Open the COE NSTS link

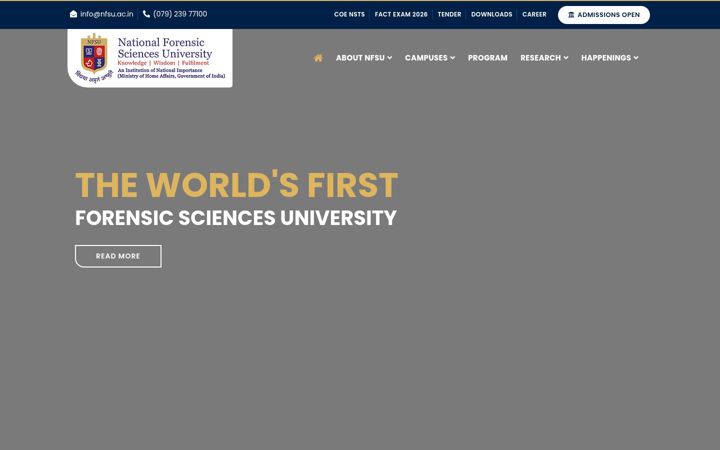click(349, 15)
